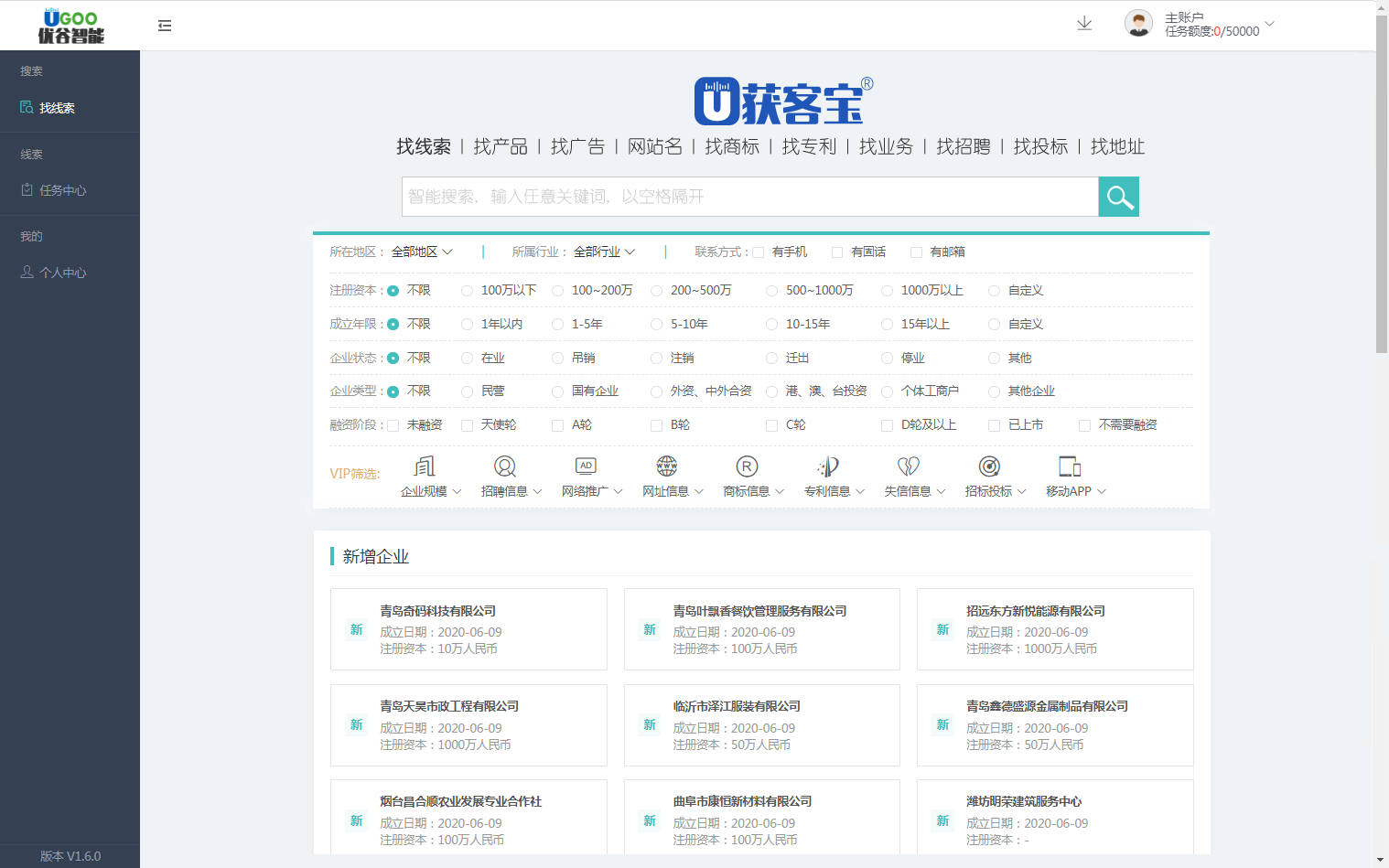Viewport: 1389px width, 868px height.
Task: Click the 智能搜索 keyword input field
Action: [x=750, y=197]
